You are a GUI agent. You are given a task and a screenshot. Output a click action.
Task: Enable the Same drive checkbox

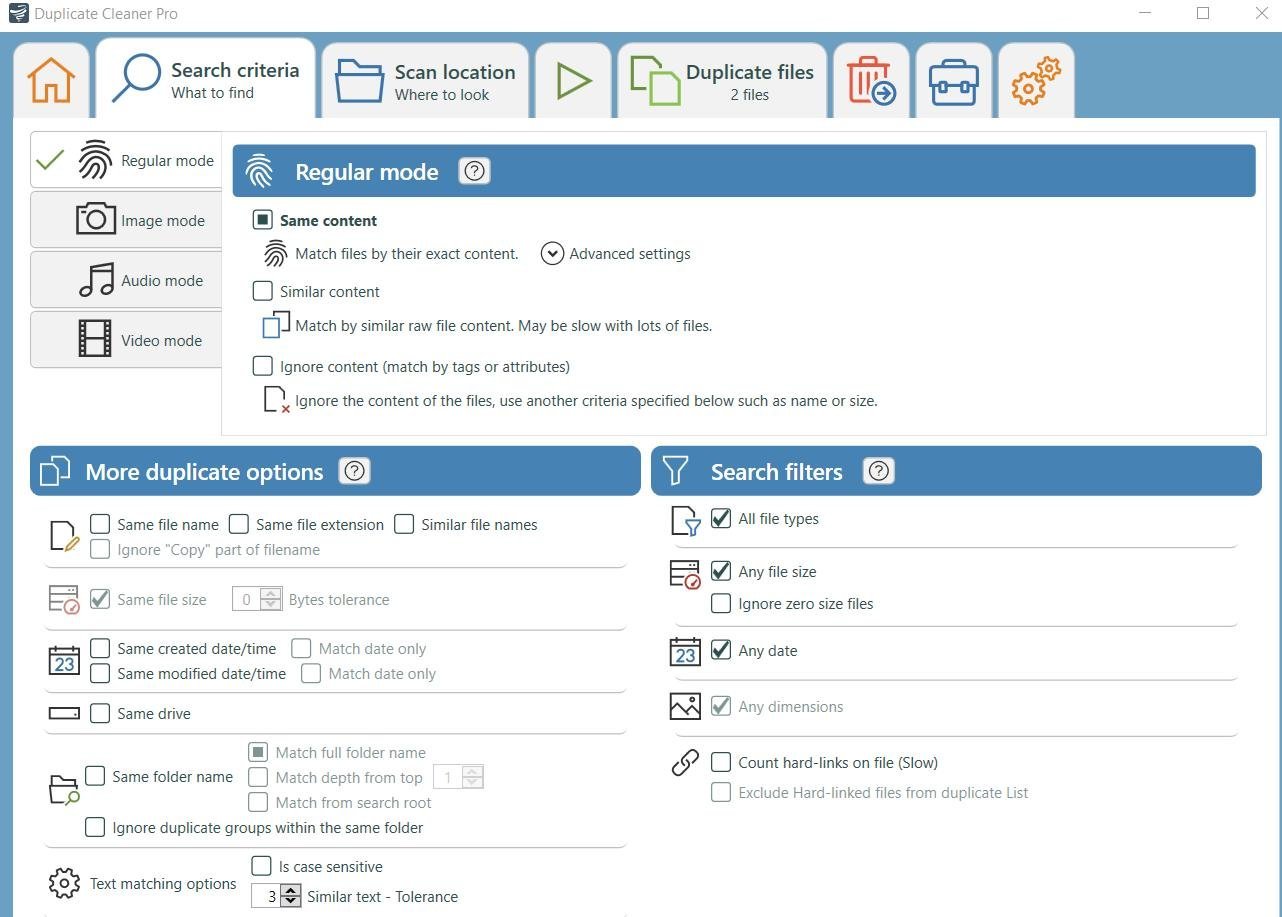coord(100,713)
